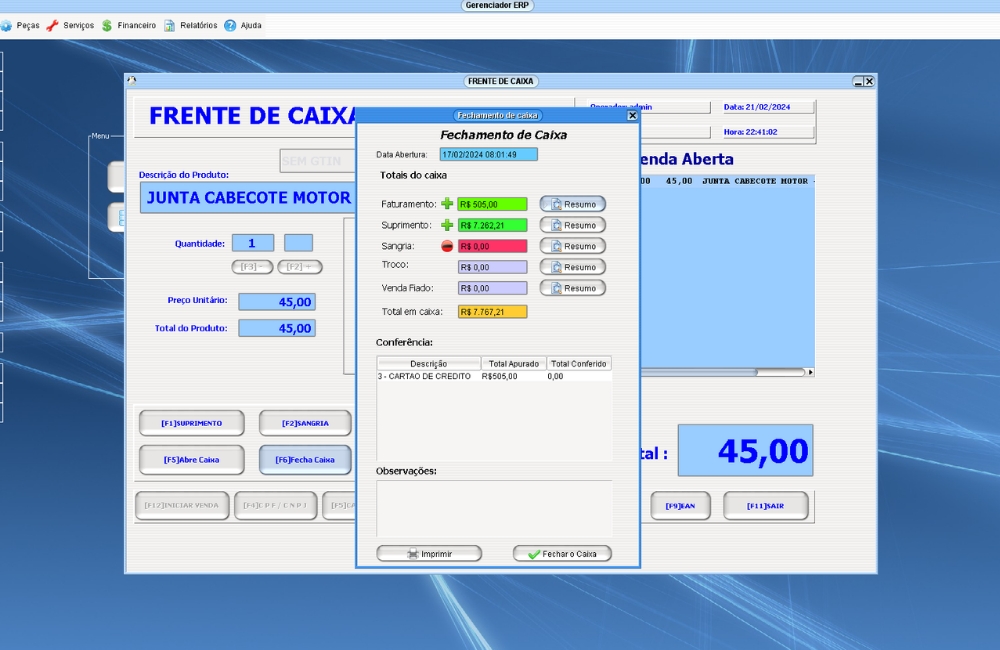Click the [F12]INICIAR VENDA button
The image size is (1000, 650).
click(x=182, y=505)
